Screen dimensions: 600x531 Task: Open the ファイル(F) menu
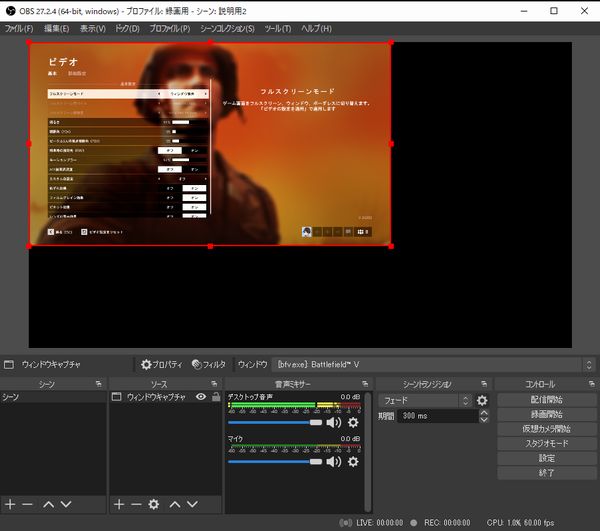(19, 29)
